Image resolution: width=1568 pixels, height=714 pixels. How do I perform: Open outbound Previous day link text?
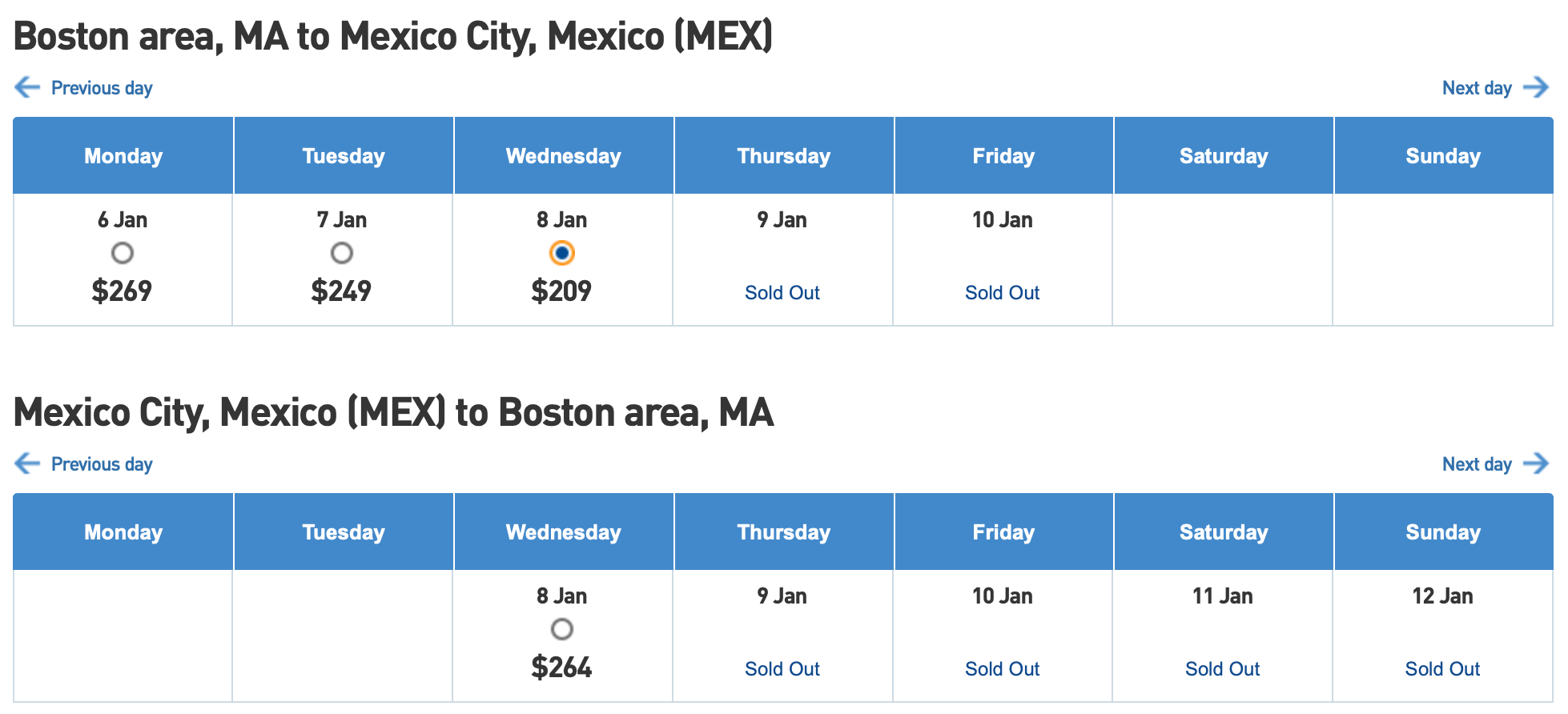(x=102, y=88)
